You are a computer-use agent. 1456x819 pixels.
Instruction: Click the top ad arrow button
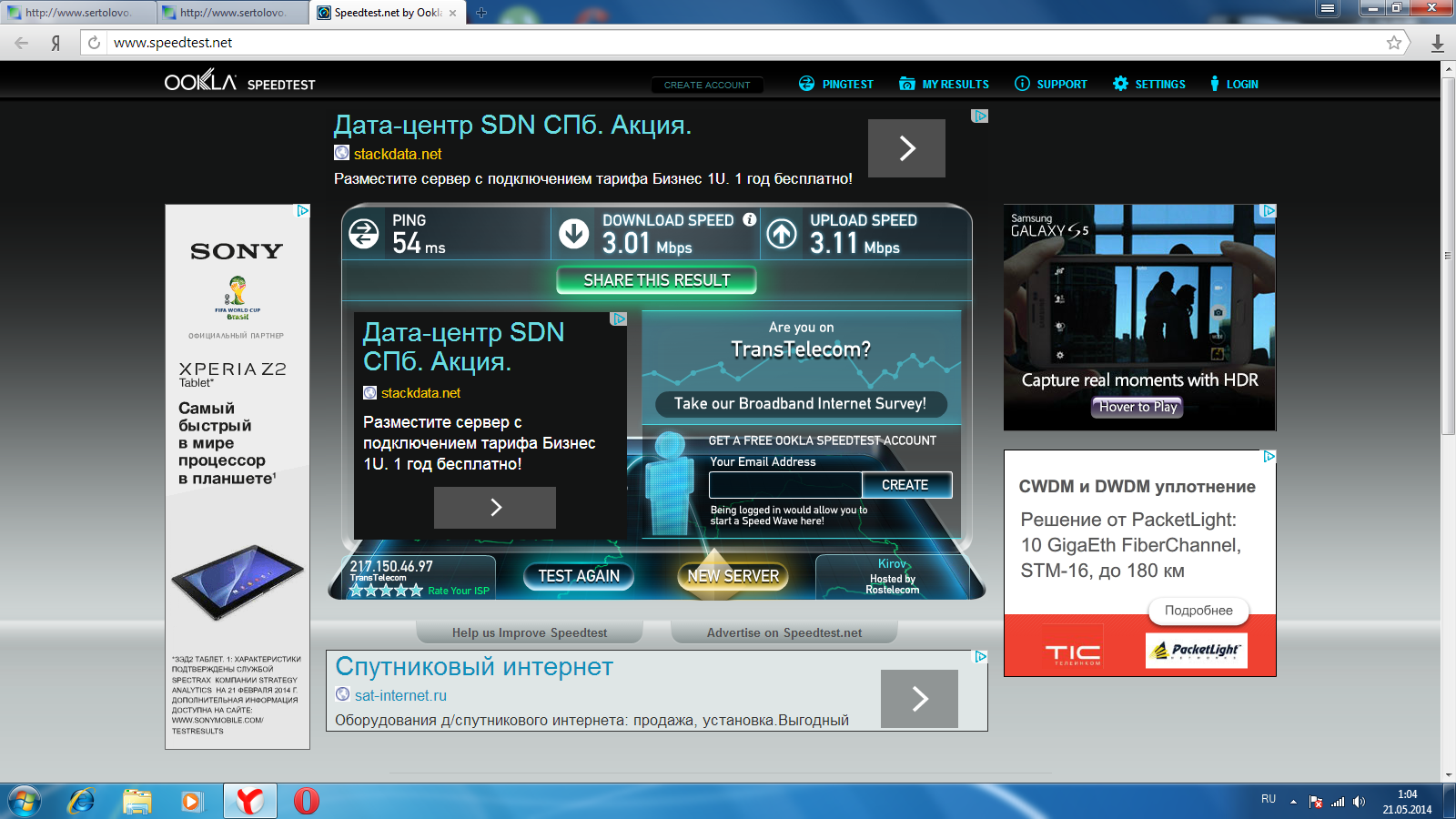tap(906, 148)
